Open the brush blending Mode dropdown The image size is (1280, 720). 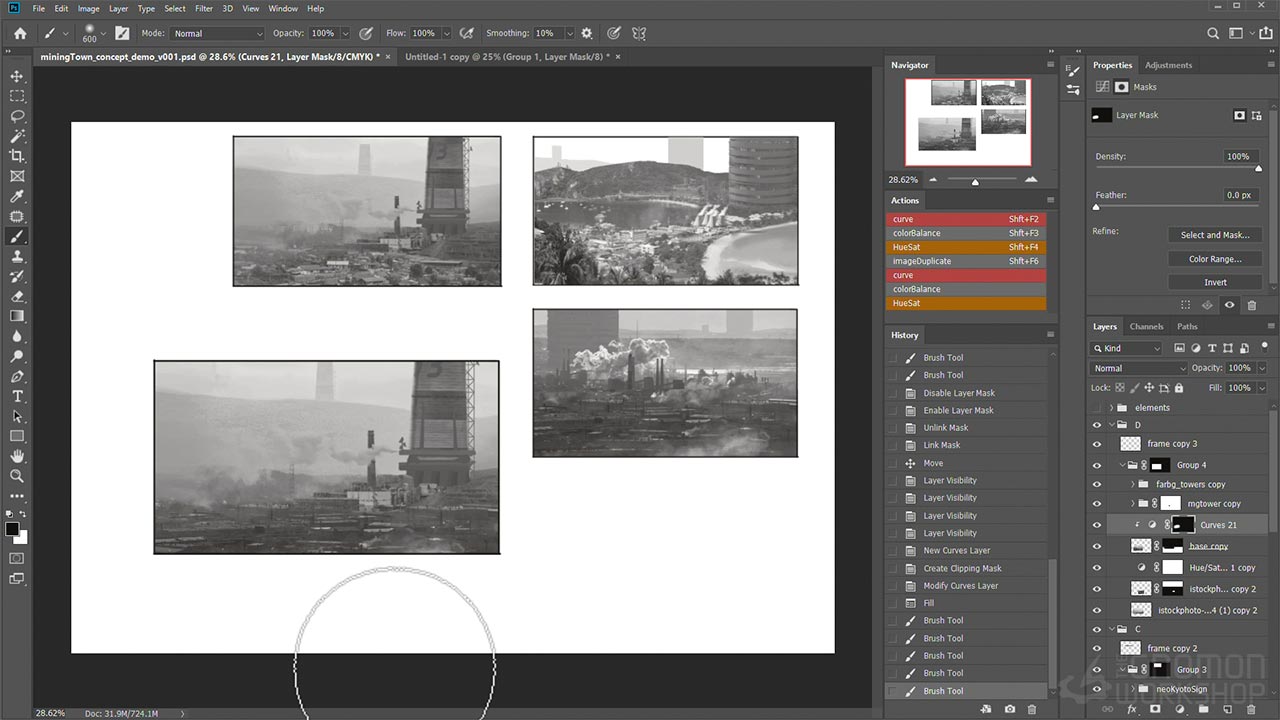click(217, 33)
